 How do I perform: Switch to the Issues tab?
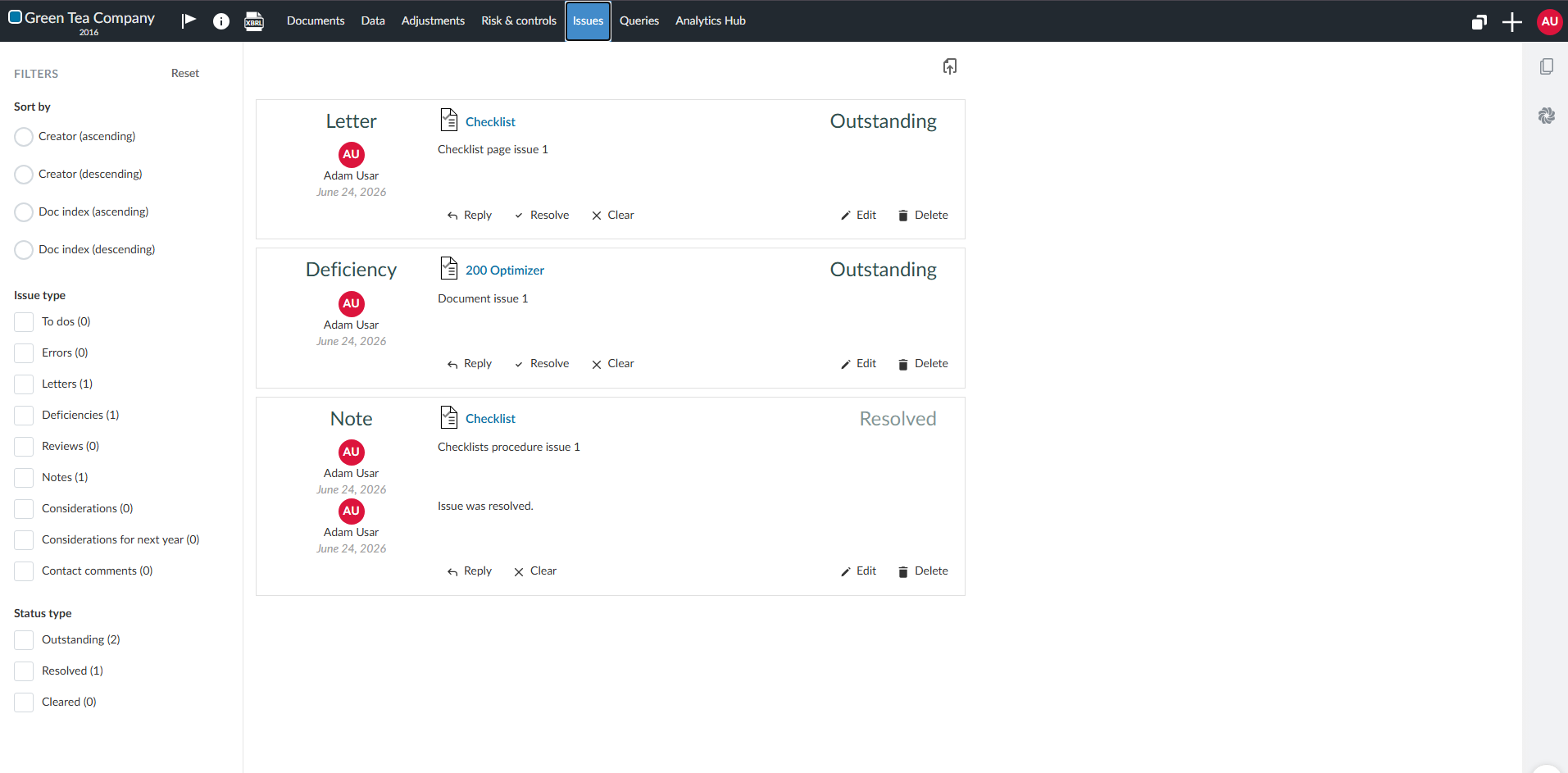pyautogui.click(x=588, y=21)
